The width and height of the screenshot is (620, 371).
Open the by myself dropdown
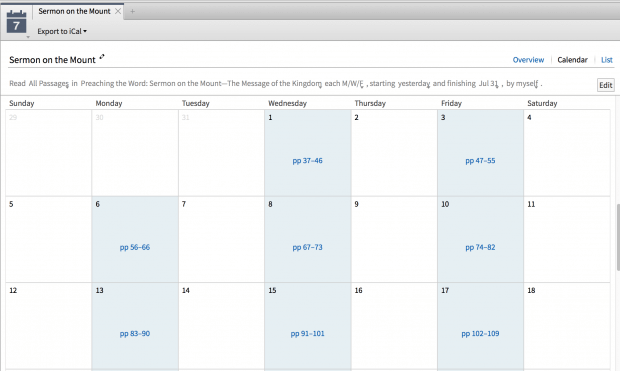[522, 83]
